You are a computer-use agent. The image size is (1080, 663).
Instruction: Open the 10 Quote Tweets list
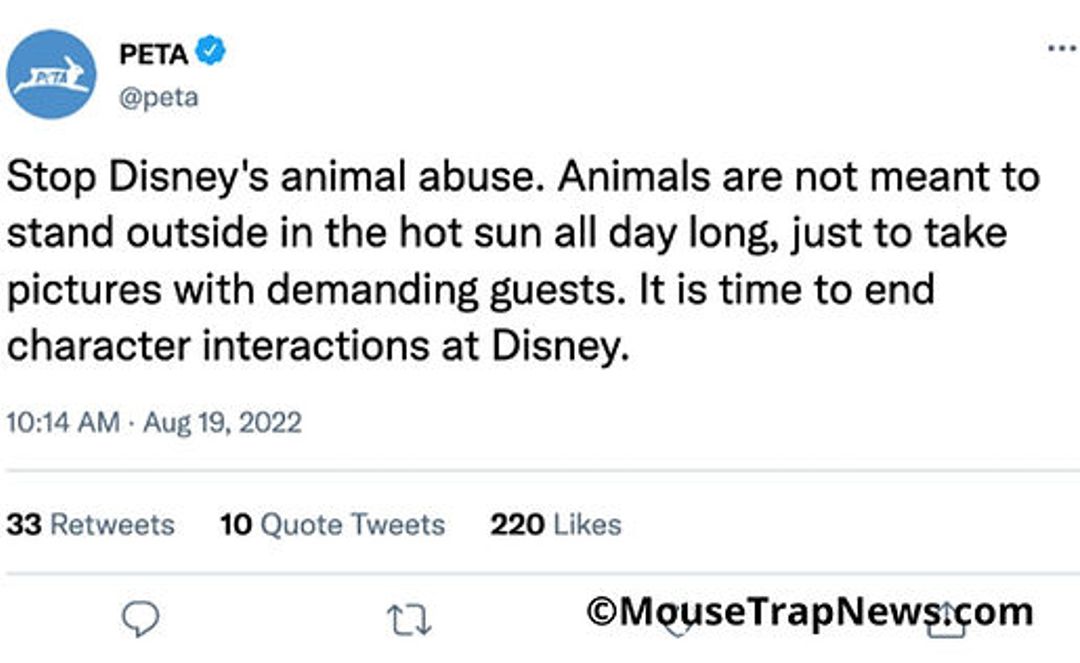tap(332, 525)
